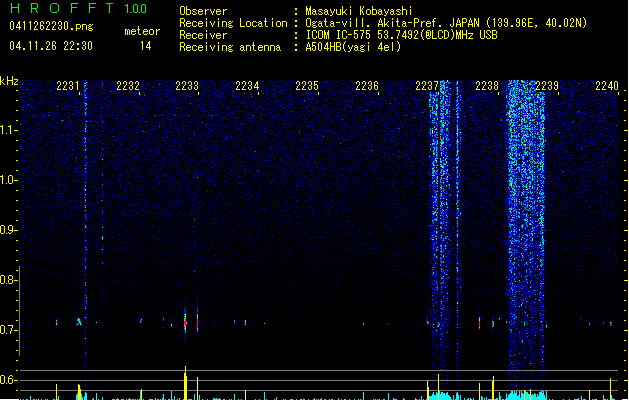Click the 2233 time marker
Screen dimensions: 629x400
pos(187,86)
